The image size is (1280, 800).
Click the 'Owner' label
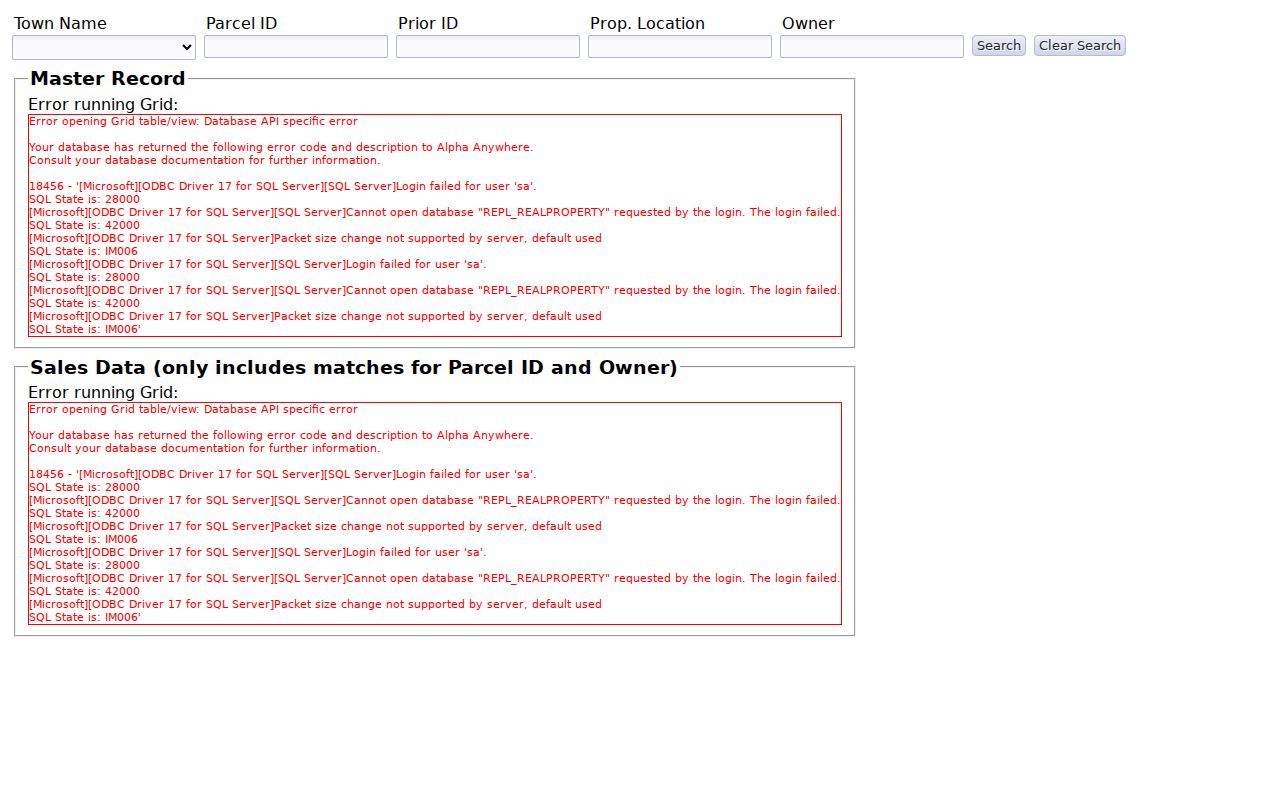click(x=808, y=23)
